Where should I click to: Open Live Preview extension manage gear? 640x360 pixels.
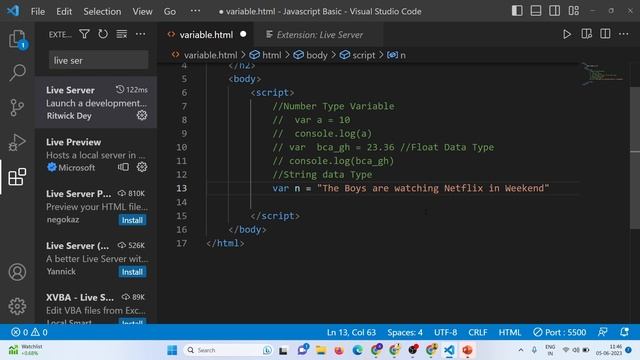pos(142,167)
